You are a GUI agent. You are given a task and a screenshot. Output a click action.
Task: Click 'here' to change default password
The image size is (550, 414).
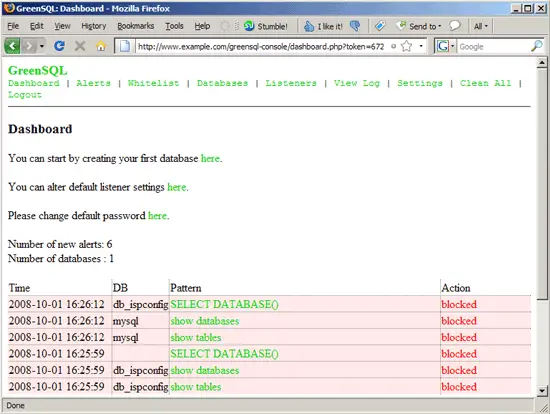point(157,215)
